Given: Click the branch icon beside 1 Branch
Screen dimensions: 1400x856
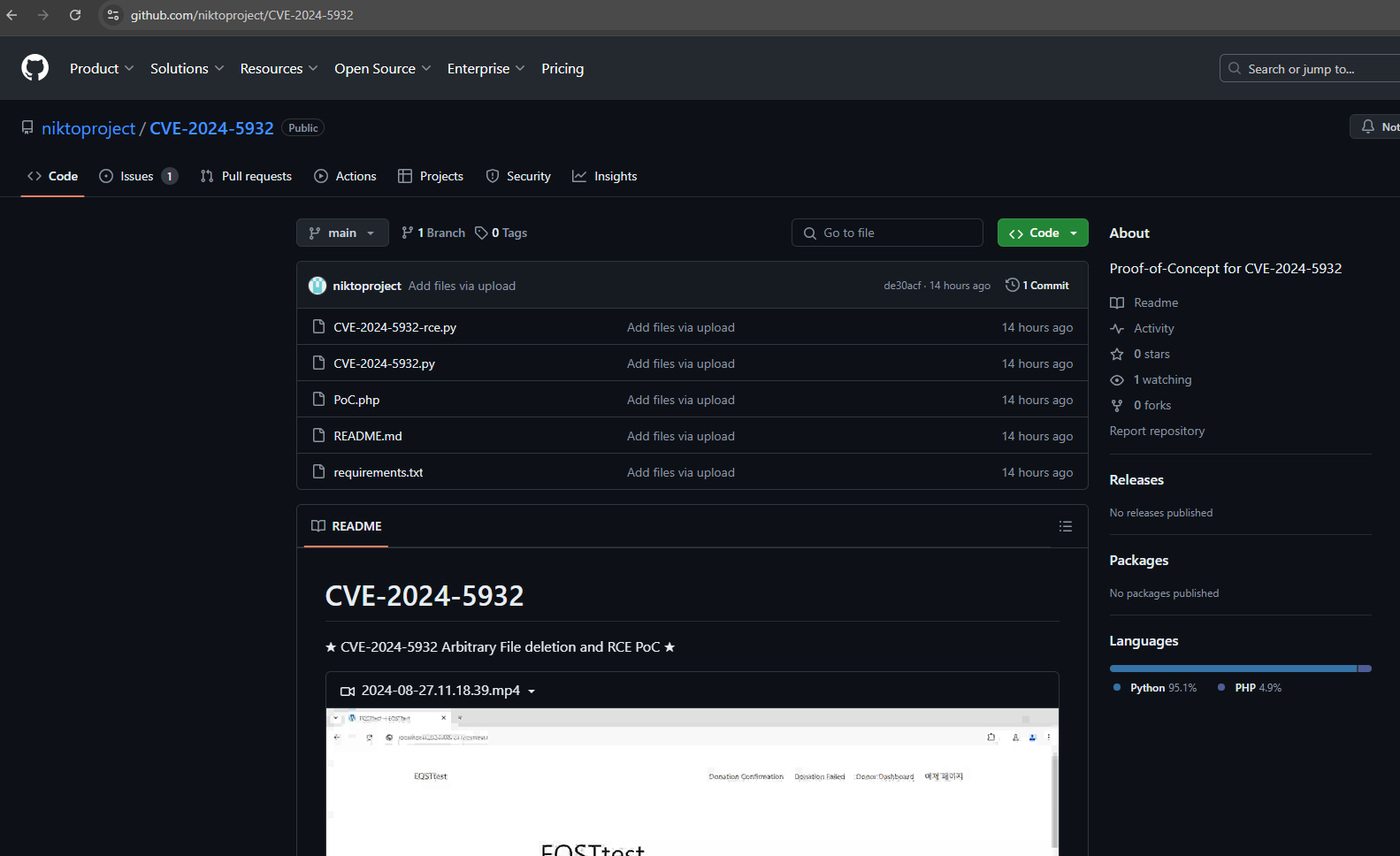Looking at the screenshot, I should coord(407,233).
